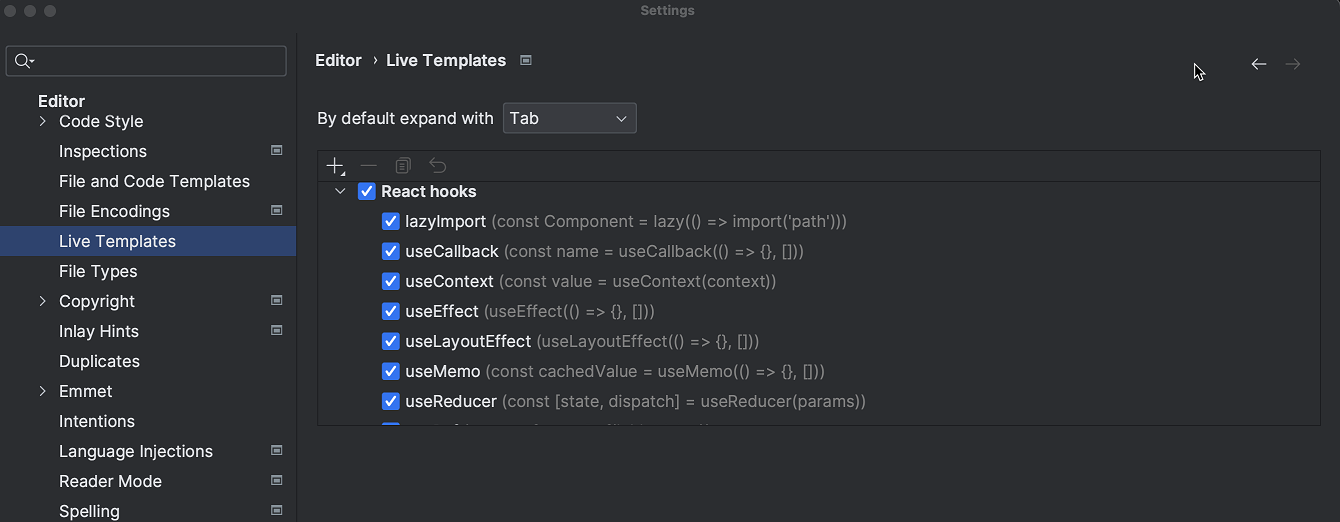Click the Duplicate template copy icon
The width and height of the screenshot is (1340, 522).
pos(403,166)
